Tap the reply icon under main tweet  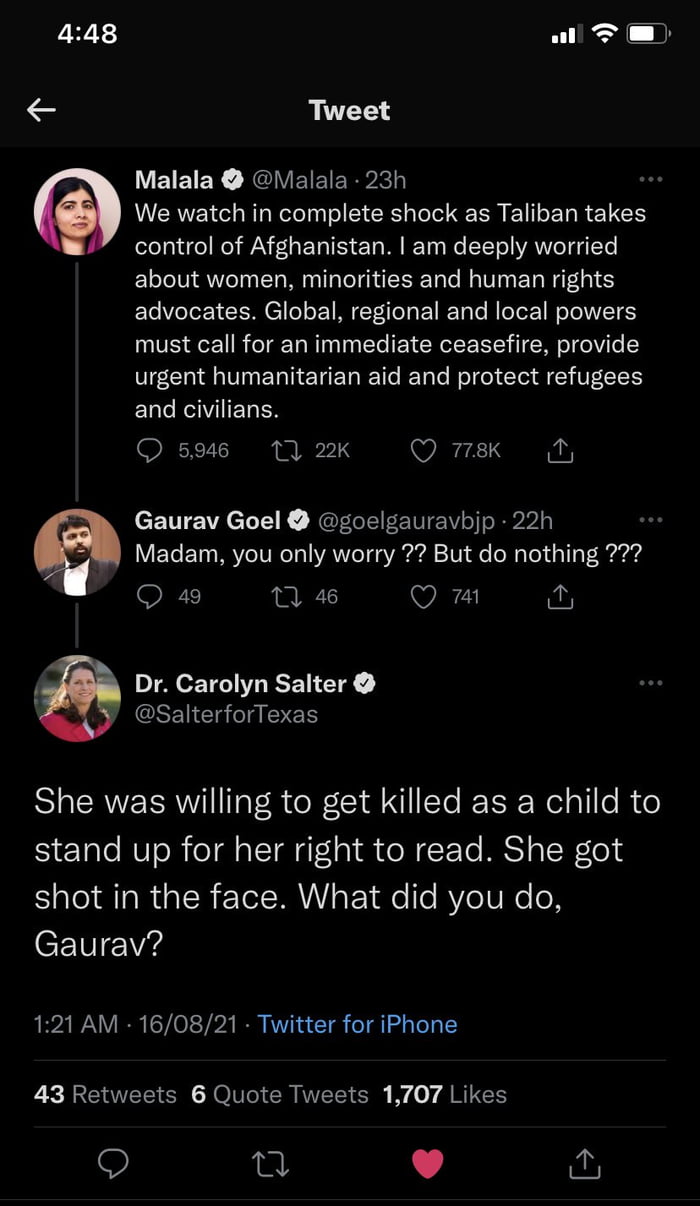point(113,1162)
